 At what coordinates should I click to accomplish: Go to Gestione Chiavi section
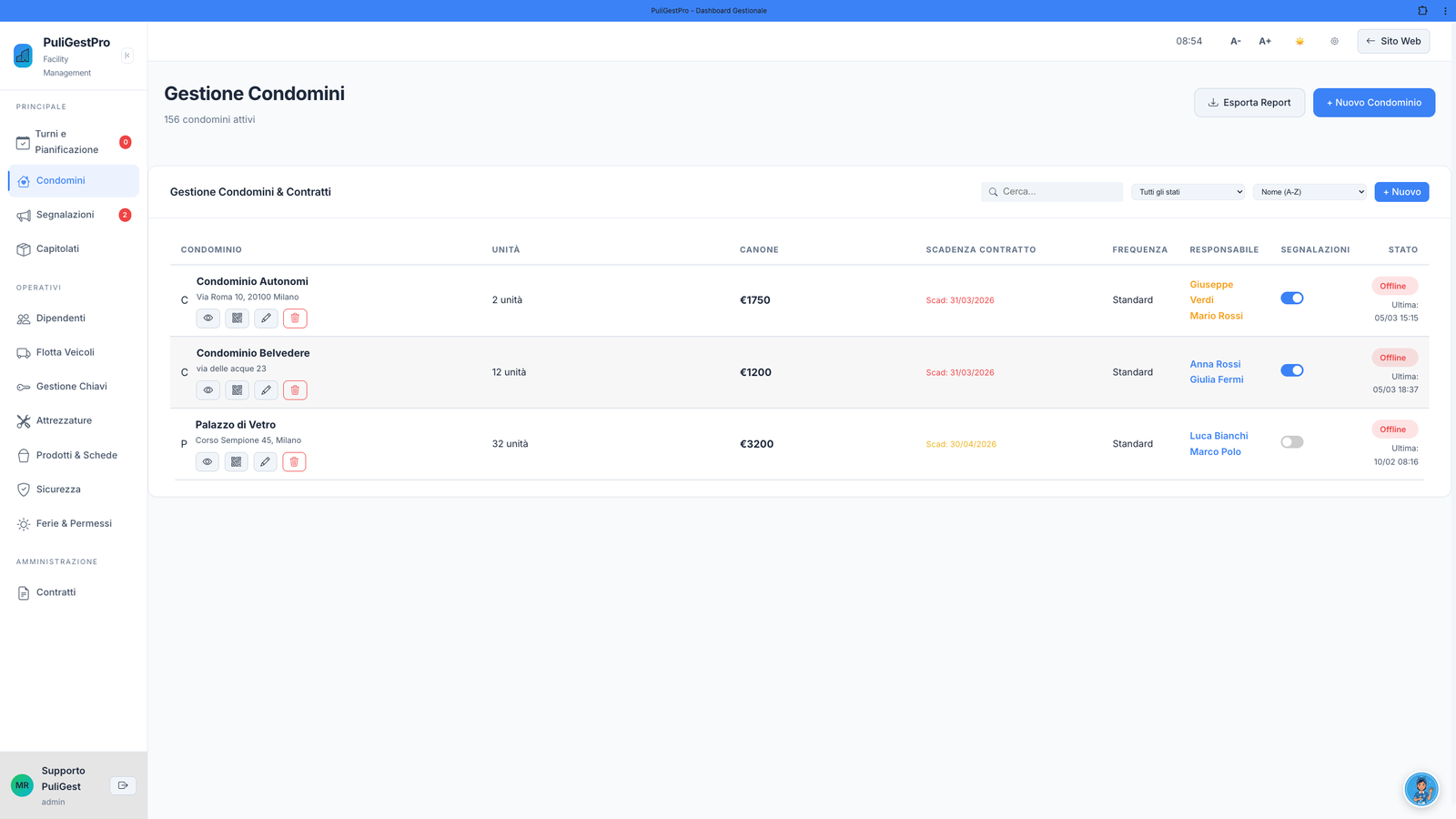pos(71,387)
